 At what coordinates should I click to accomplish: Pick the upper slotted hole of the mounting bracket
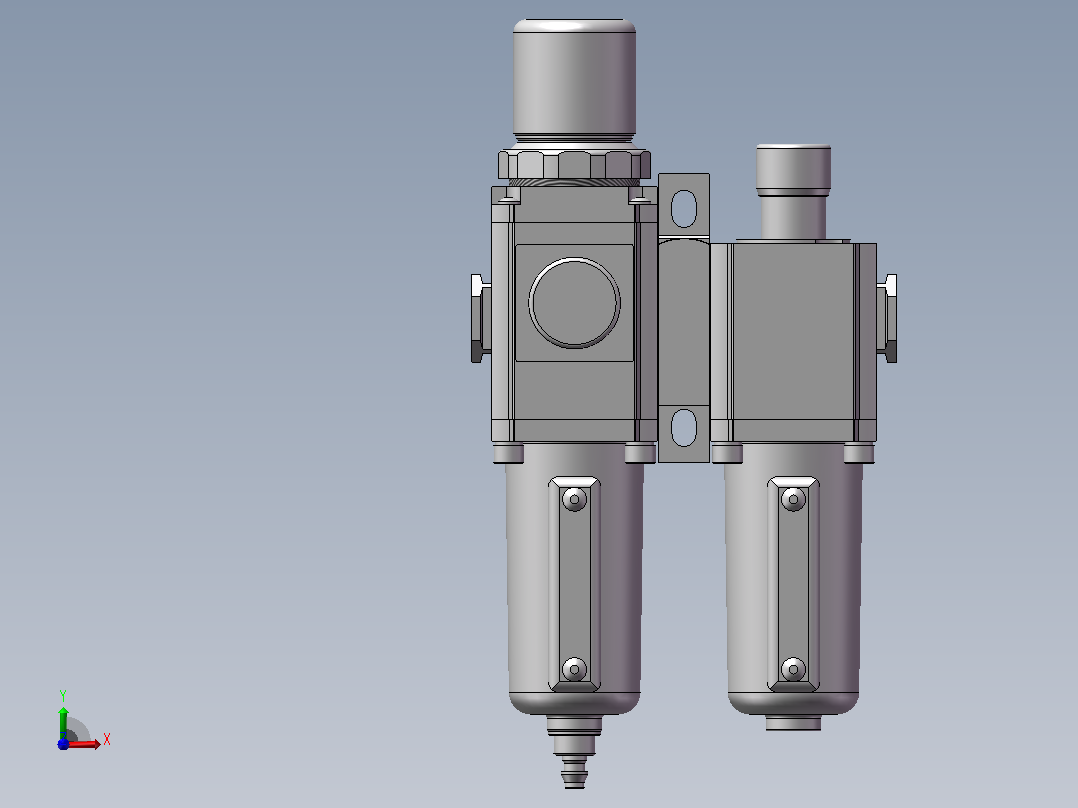pos(683,208)
